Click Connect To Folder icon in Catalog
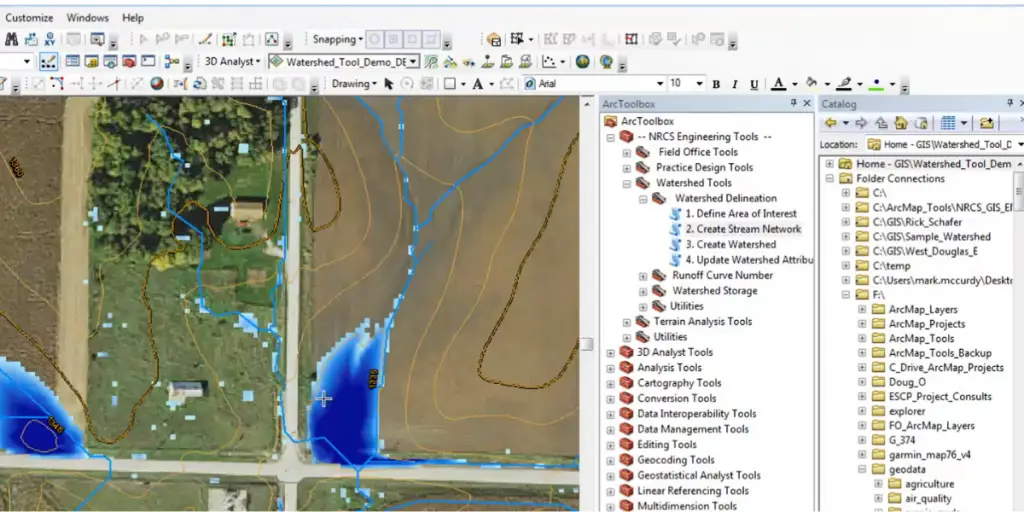Viewport: 1024px width, 512px height. pyautogui.click(x=986, y=123)
